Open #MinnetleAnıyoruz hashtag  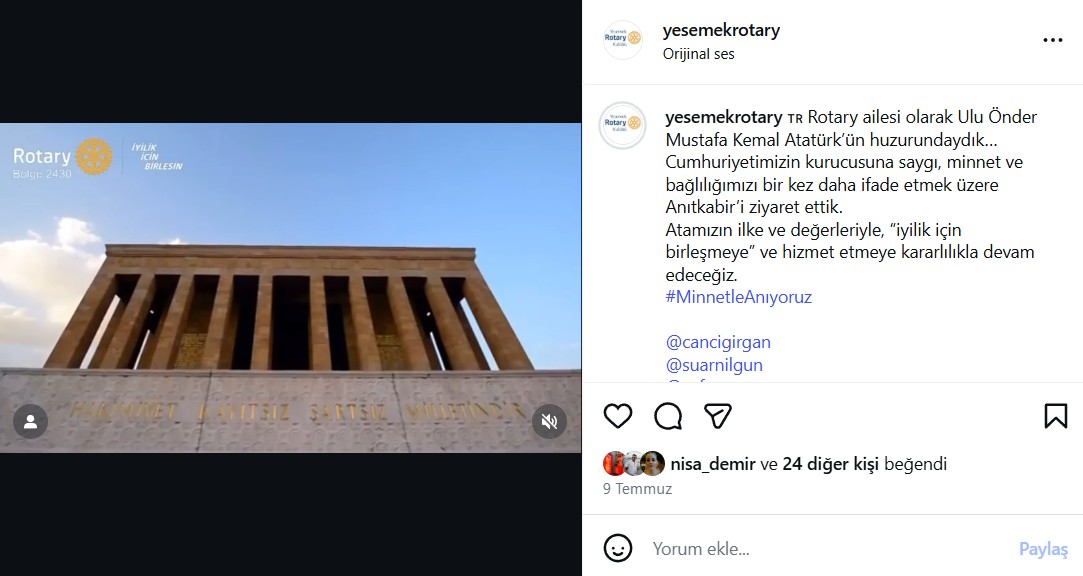[x=738, y=297]
